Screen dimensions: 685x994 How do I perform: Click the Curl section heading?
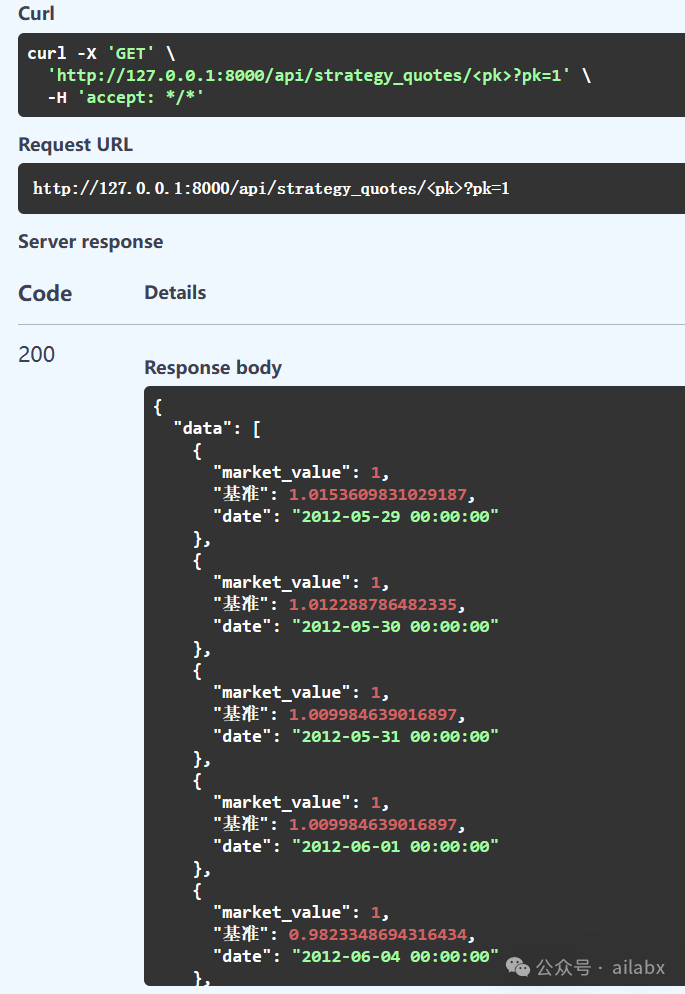click(37, 14)
